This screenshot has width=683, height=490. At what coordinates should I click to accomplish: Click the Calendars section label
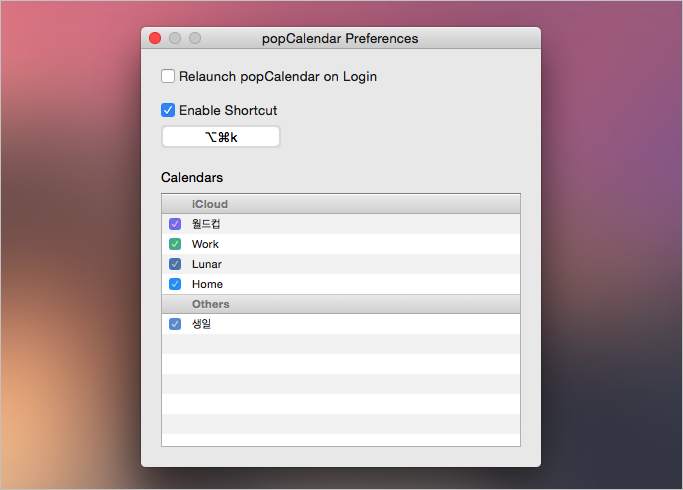coord(192,178)
